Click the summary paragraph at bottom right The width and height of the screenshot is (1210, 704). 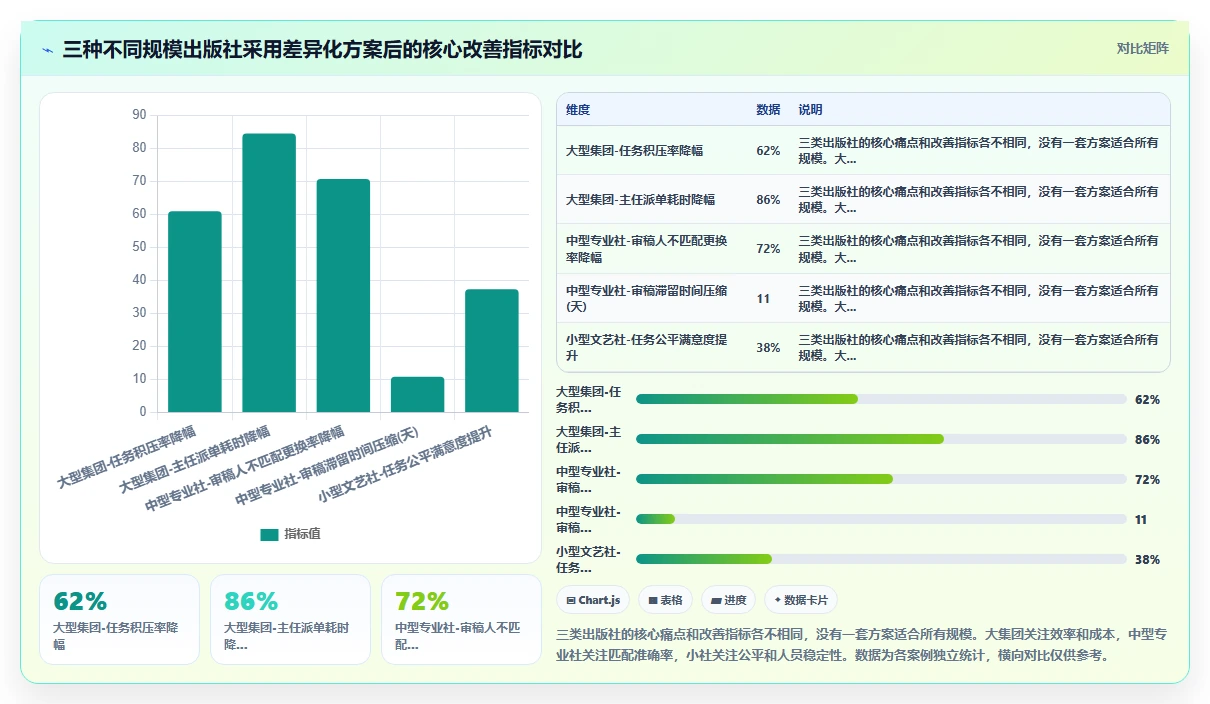(861, 645)
